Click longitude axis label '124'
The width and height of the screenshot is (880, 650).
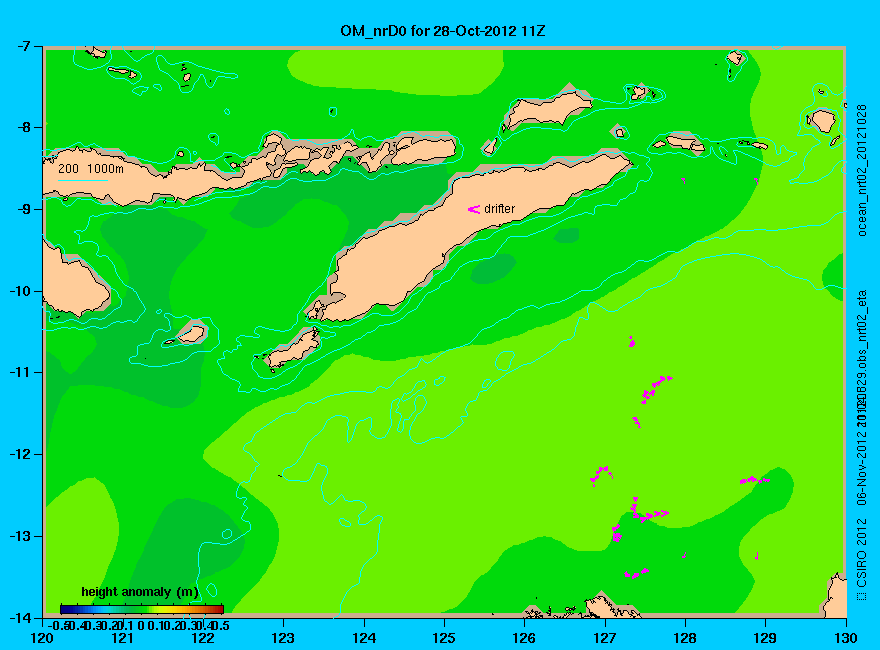click(364, 638)
